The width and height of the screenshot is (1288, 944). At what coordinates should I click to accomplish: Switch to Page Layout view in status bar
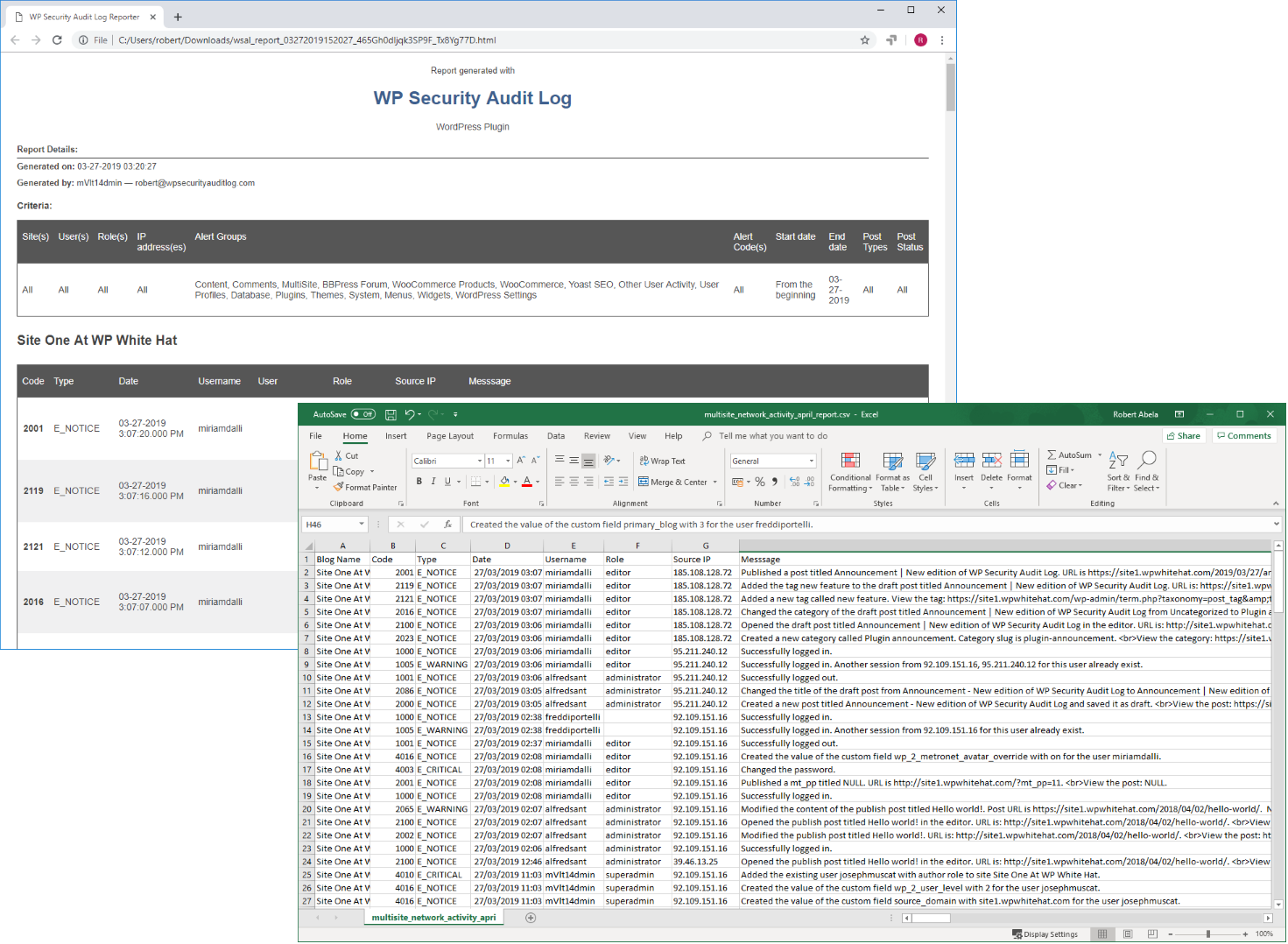[x=1128, y=934]
